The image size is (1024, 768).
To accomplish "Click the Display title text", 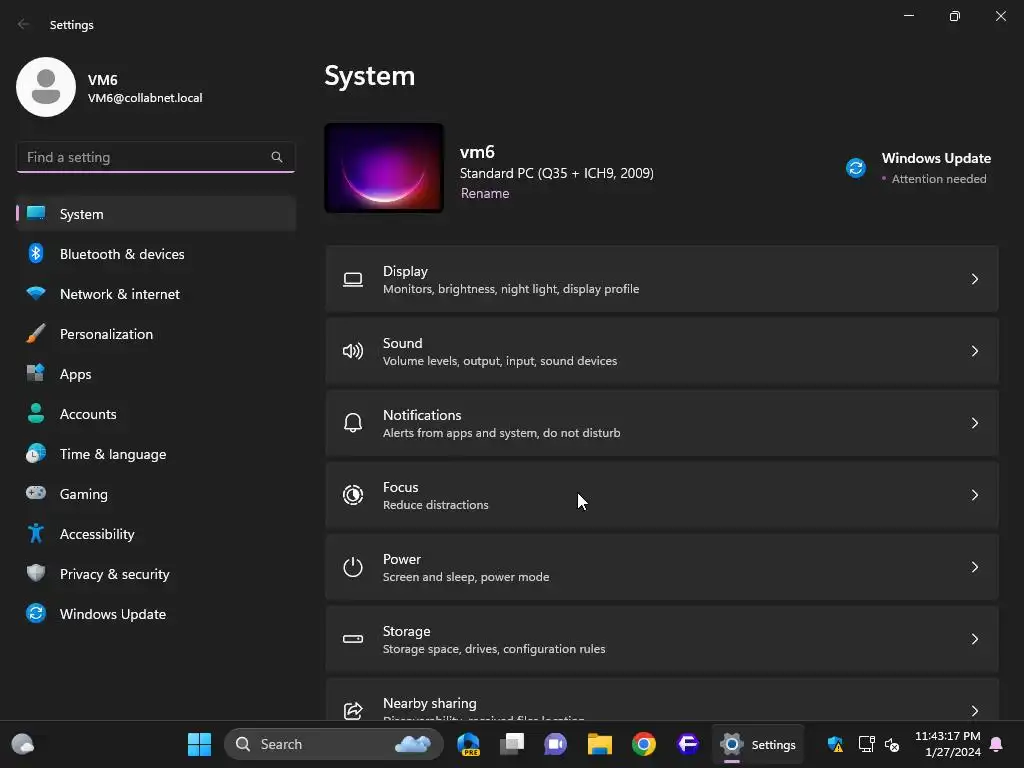I will [405, 271].
